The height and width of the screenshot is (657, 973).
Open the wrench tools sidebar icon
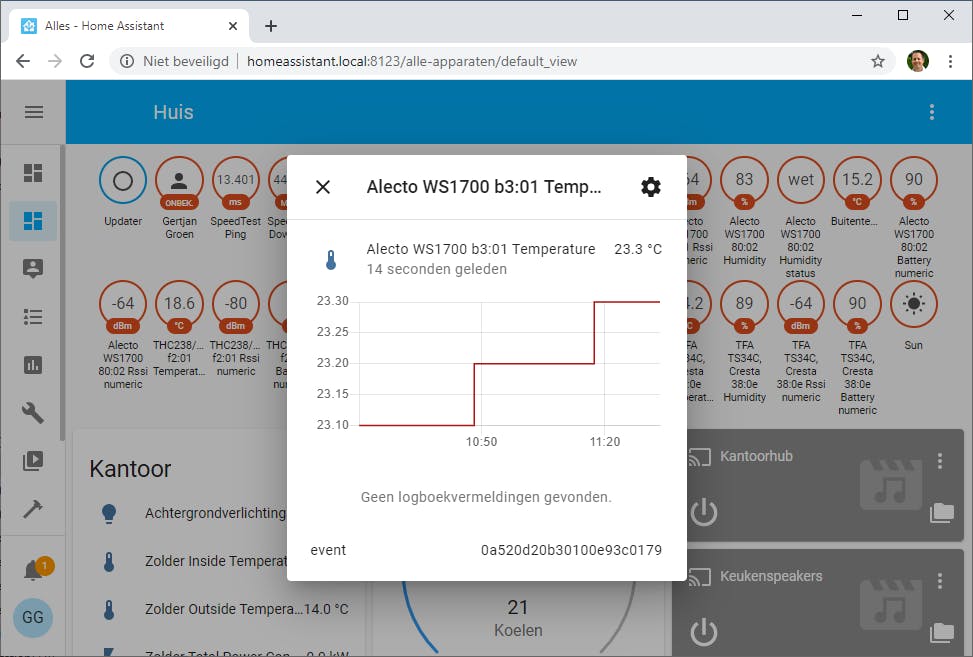pos(33,413)
